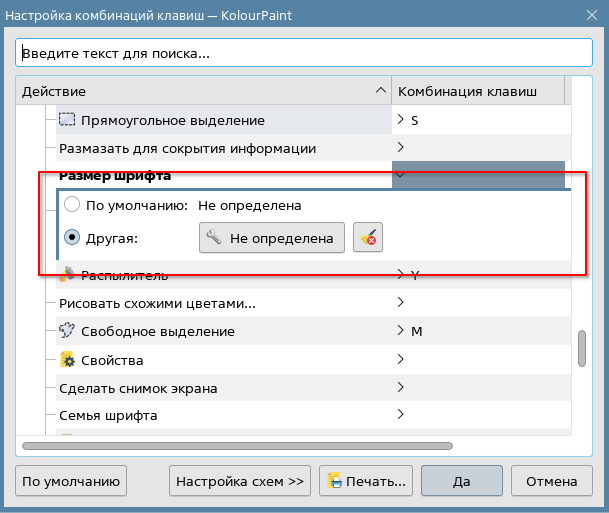Expand the shortcut chevron for Свойства
Image resolution: width=609 pixels, height=513 pixels.
tap(401, 359)
